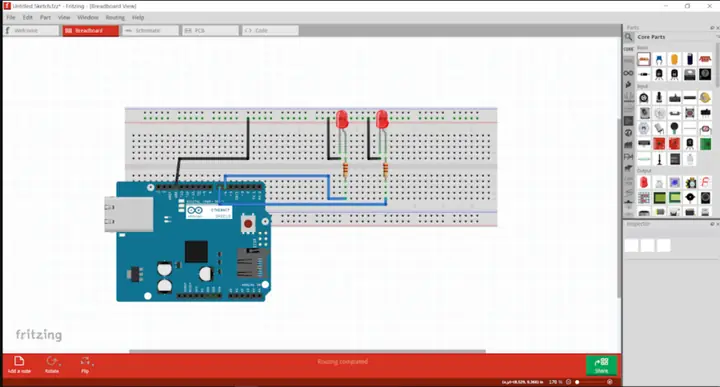Float the Parts panel with undock icon
Viewport: 720px width, 387px height.
click(712, 28)
